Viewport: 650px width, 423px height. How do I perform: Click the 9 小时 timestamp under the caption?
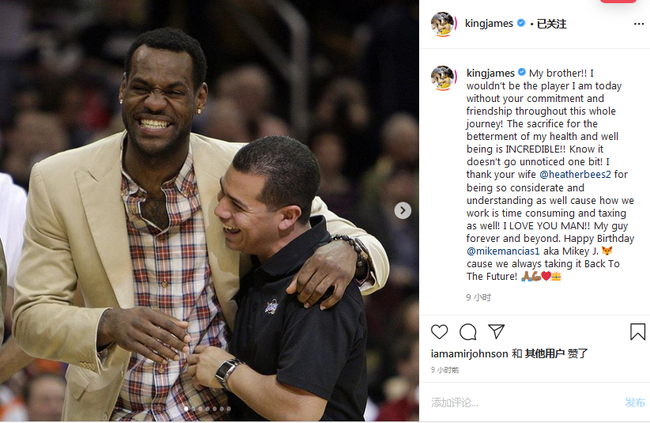pos(478,297)
